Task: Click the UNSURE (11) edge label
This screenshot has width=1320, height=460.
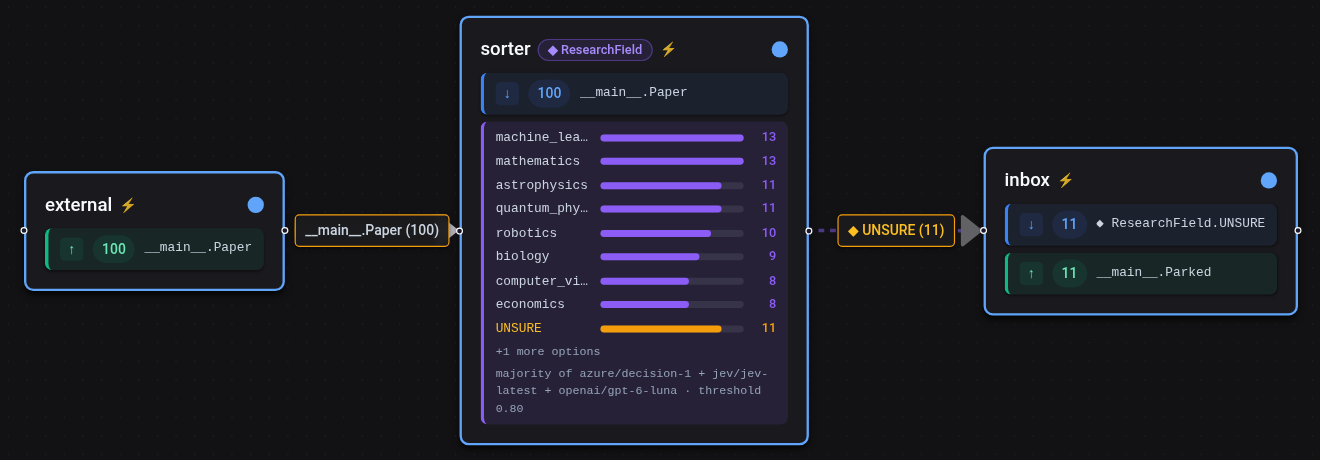Action: [896, 230]
